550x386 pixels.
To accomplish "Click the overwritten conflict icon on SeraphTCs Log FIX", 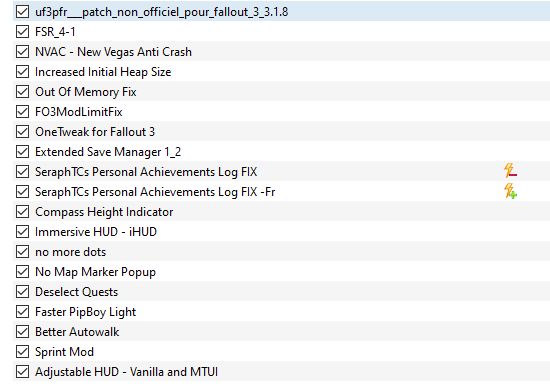I will 510,171.
